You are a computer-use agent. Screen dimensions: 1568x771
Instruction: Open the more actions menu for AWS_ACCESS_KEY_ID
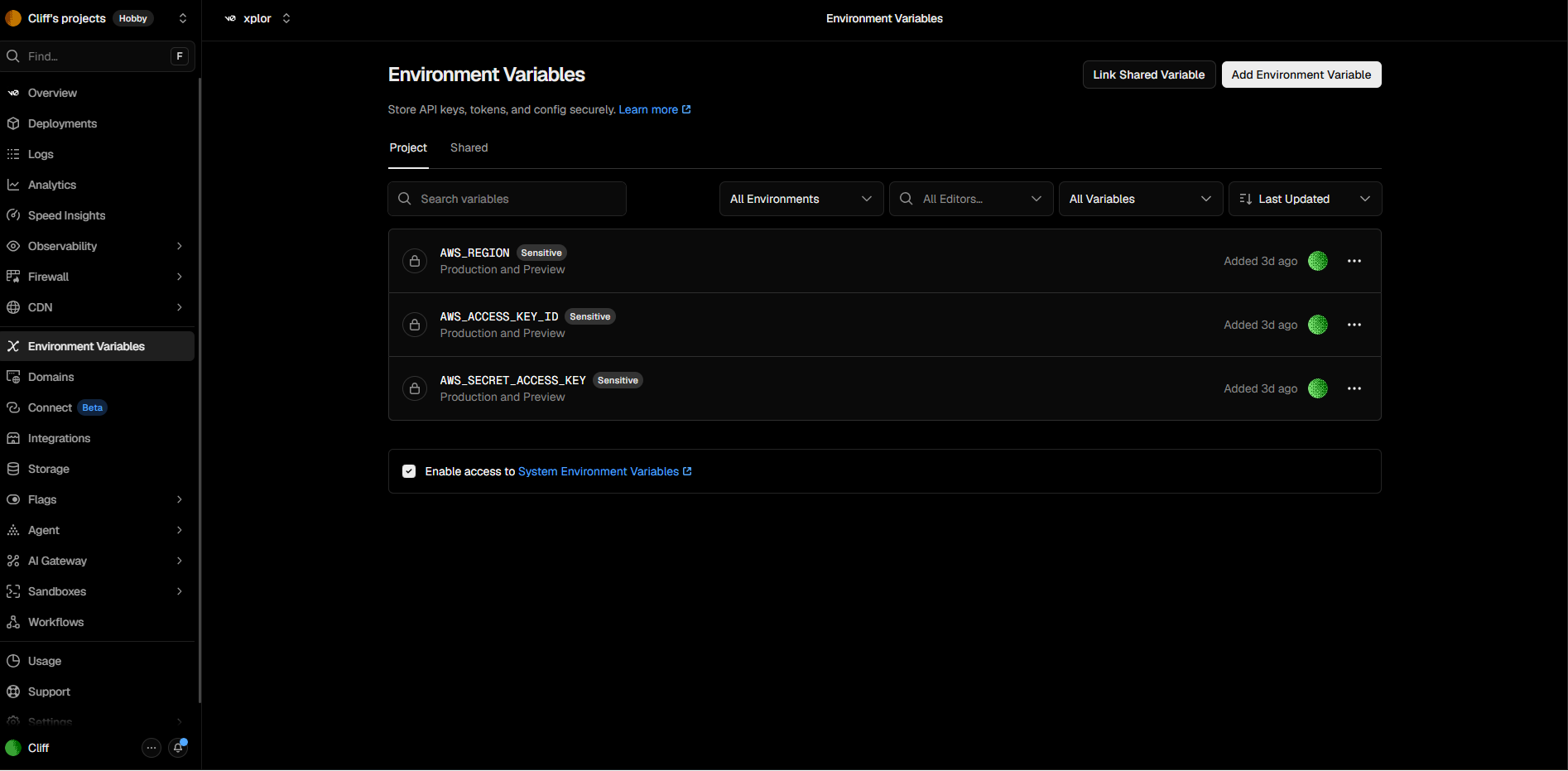[x=1354, y=325]
